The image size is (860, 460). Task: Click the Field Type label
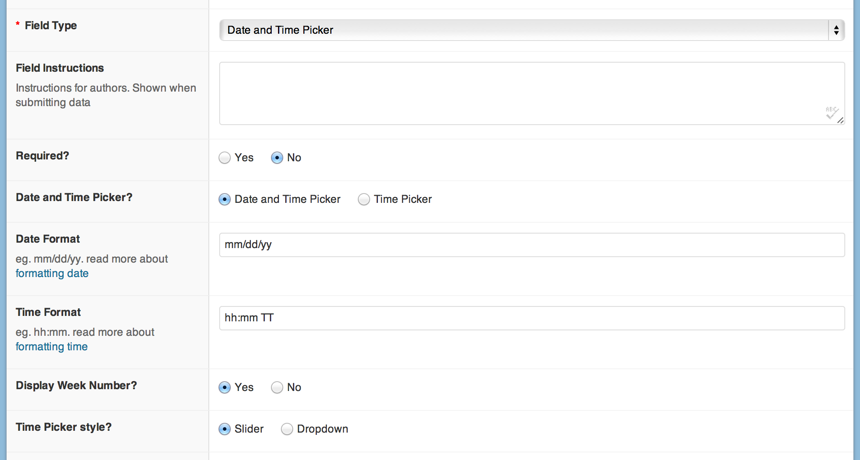pos(50,26)
